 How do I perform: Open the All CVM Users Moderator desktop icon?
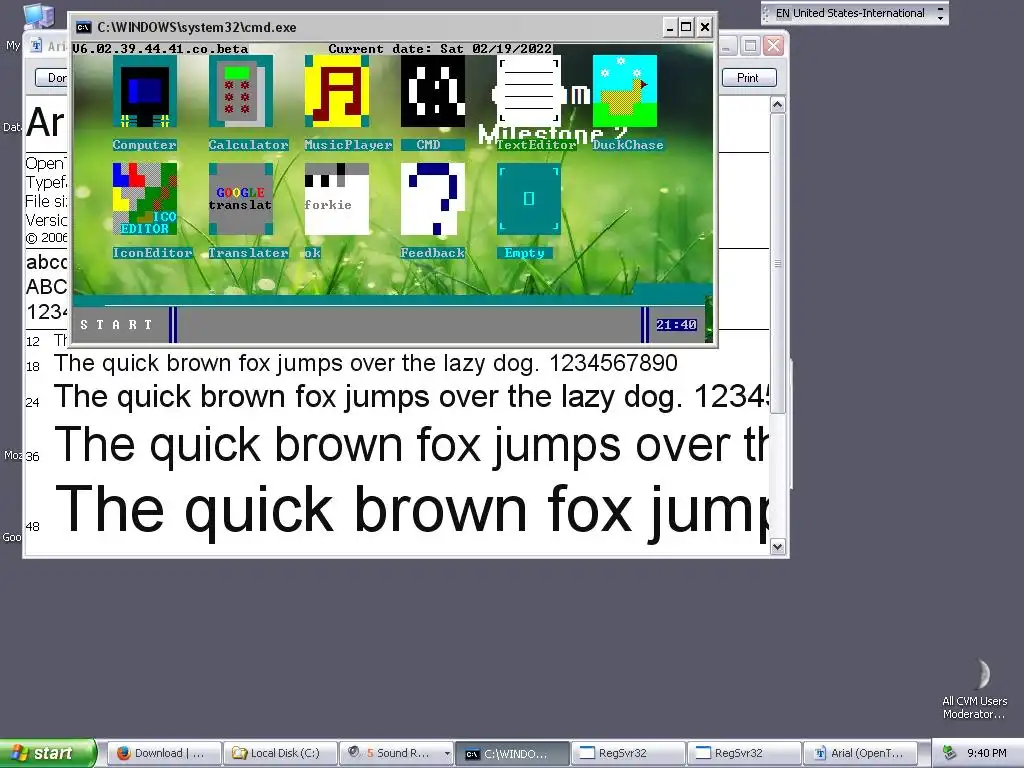click(976, 689)
